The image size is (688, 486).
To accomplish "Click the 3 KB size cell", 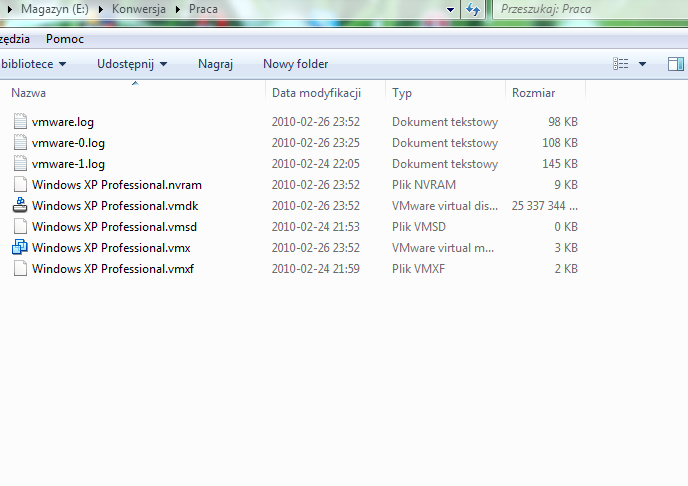I will coord(566,248).
